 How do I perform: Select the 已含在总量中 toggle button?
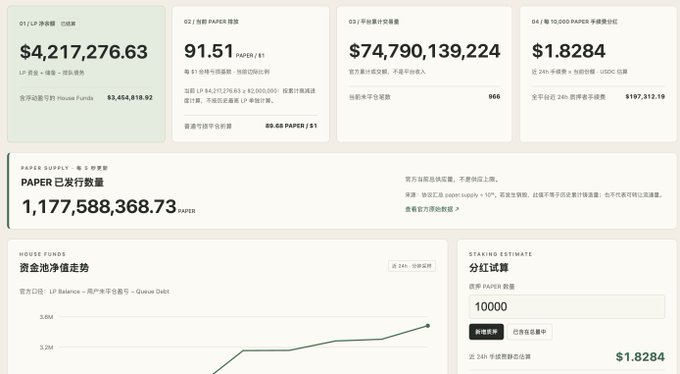coord(530,332)
